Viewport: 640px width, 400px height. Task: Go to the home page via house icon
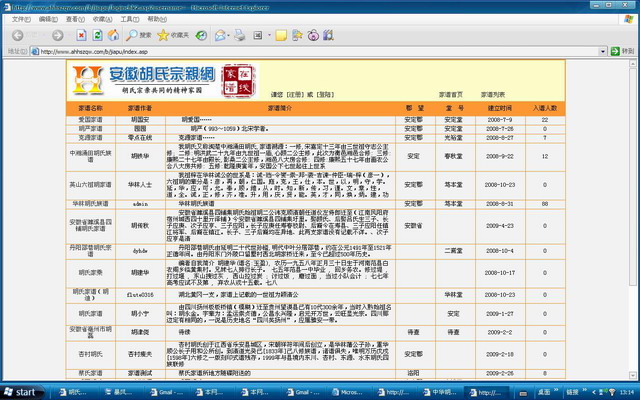(x=113, y=36)
